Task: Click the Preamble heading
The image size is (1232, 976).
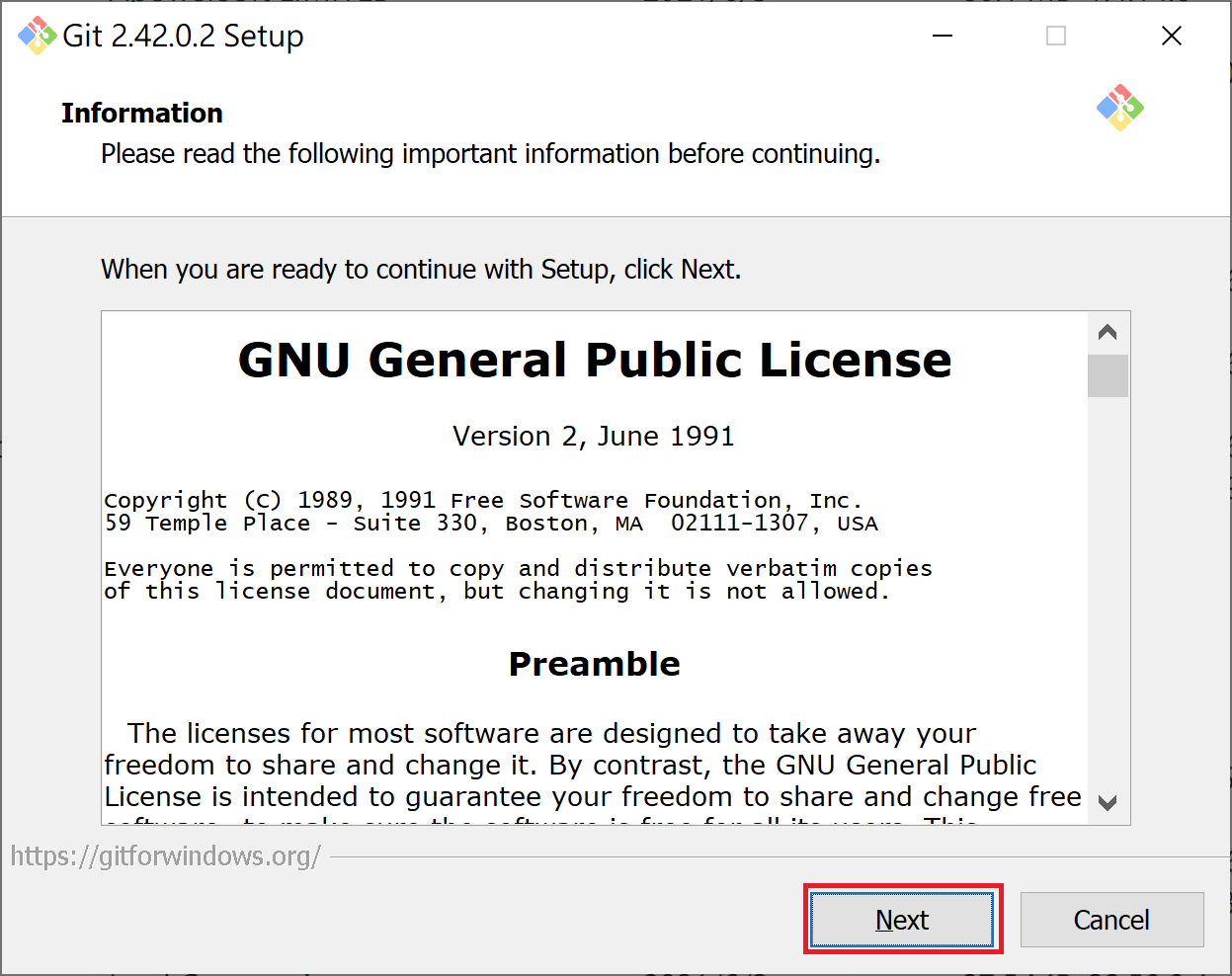Action: pyautogui.click(x=595, y=664)
